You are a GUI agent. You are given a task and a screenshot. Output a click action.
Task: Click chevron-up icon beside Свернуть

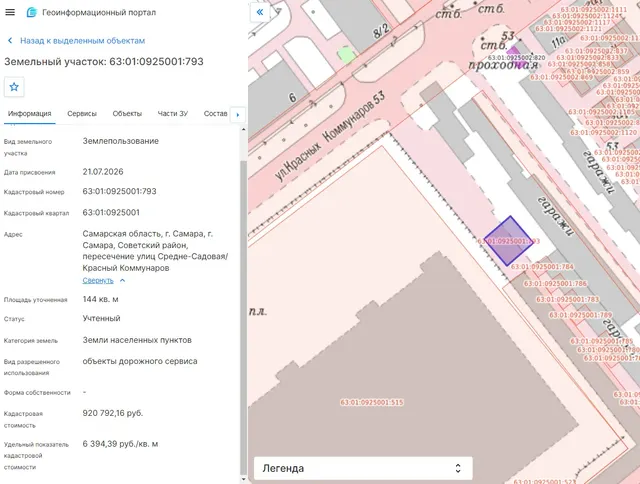click(x=122, y=281)
